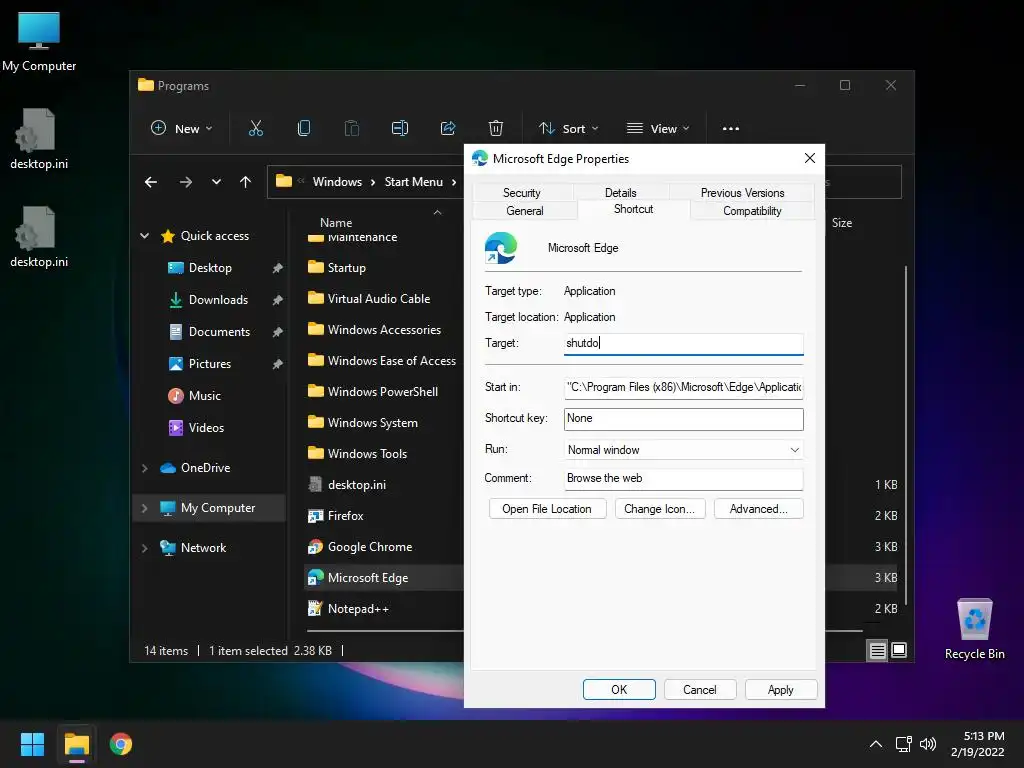This screenshot has width=1024, height=768.
Task: Switch to the Previous Versions tab
Action: (x=742, y=193)
